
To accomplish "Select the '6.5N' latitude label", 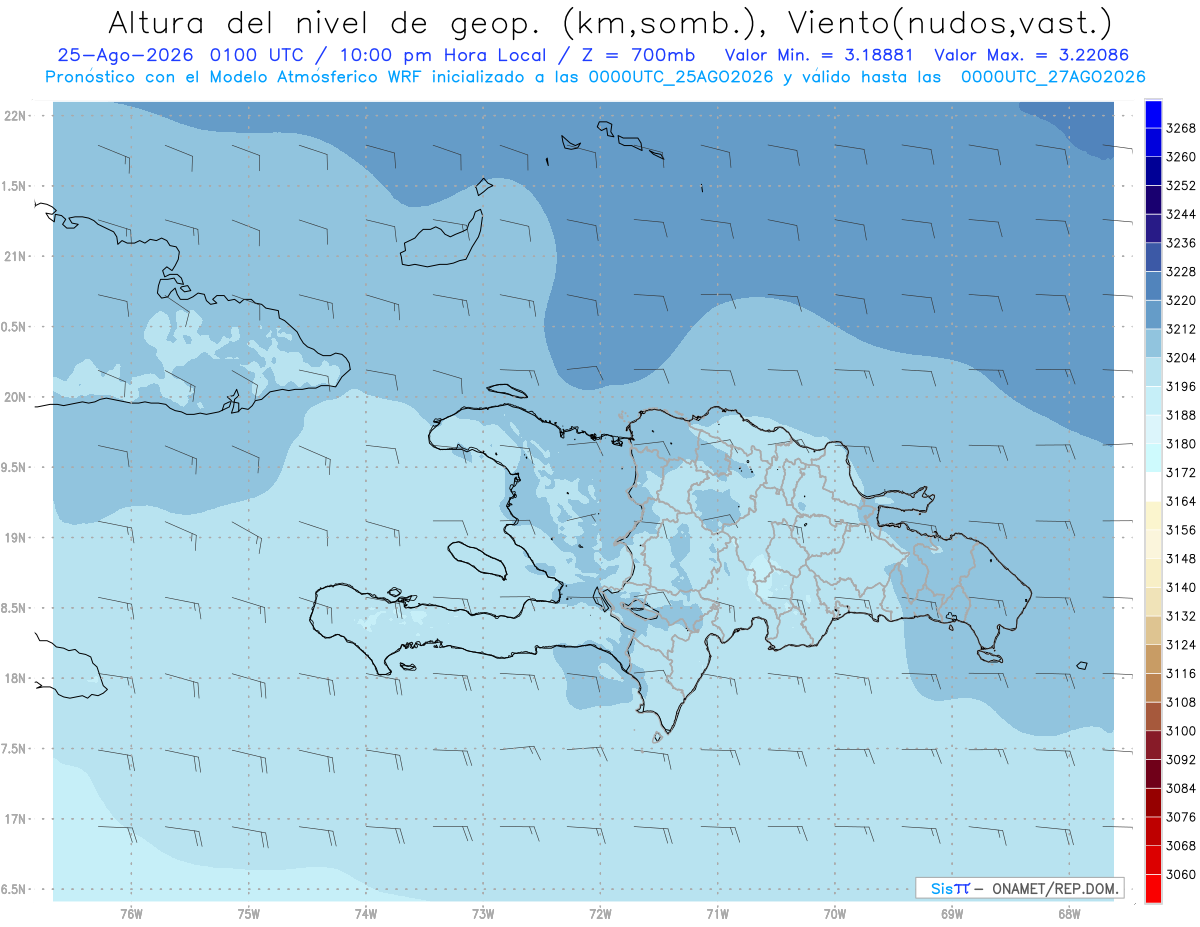I will tap(15, 889).
